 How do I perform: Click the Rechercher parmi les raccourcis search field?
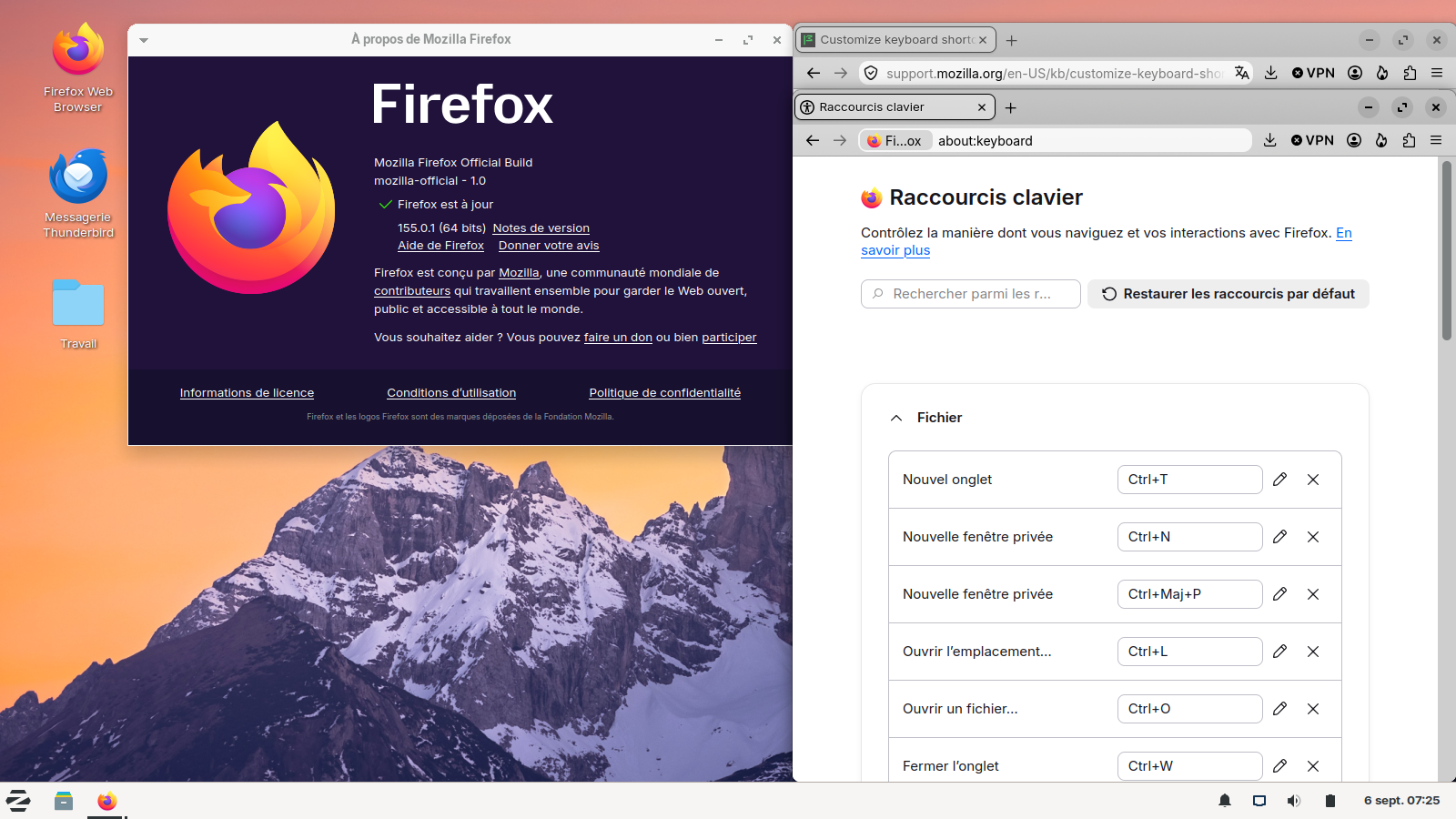coord(971,294)
